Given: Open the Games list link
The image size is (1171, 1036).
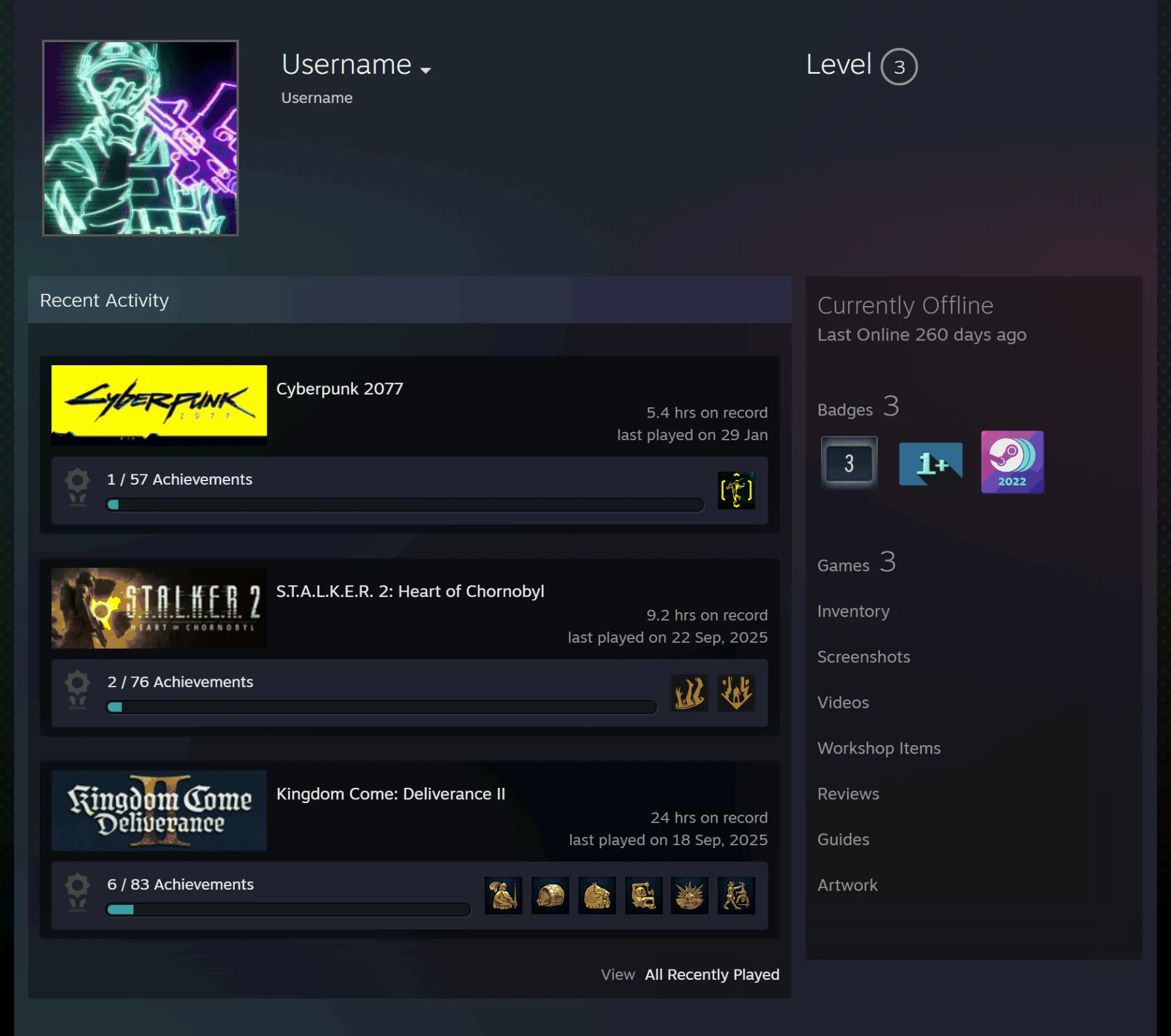Looking at the screenshot, I should point(857,563).
